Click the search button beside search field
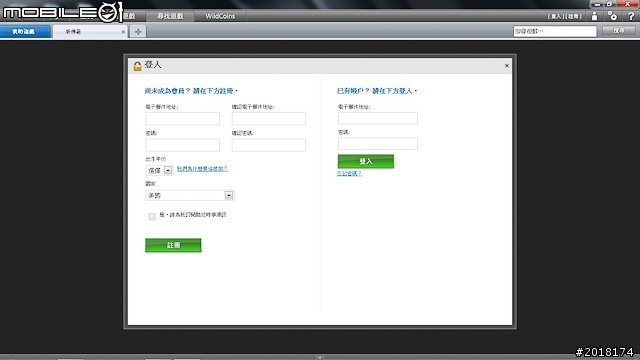The image size is (640, 360). pyautogui.click(x=618, y=31)
